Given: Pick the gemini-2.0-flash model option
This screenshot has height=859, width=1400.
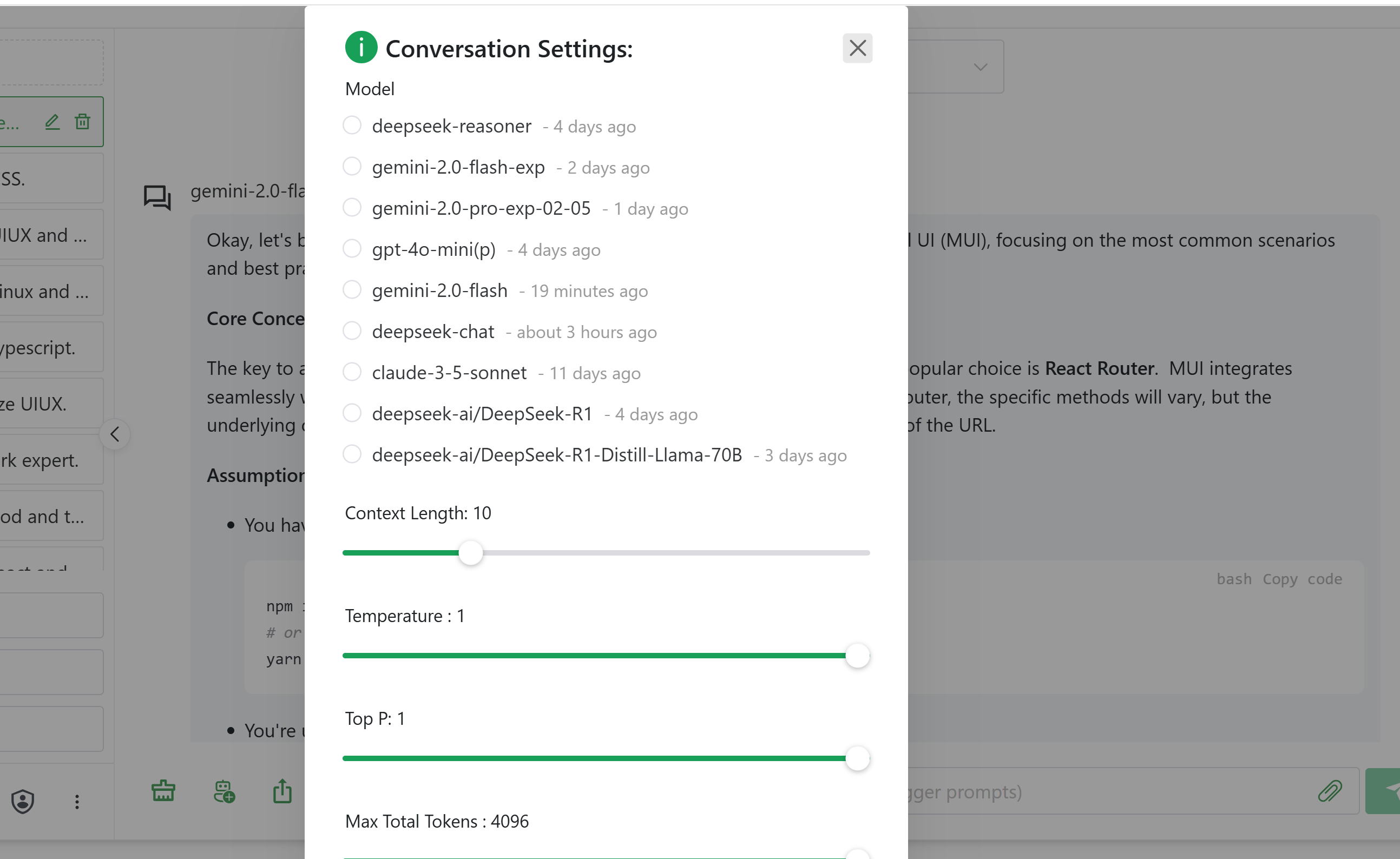Looking at the screenshot, I should [x=352, y=290].
